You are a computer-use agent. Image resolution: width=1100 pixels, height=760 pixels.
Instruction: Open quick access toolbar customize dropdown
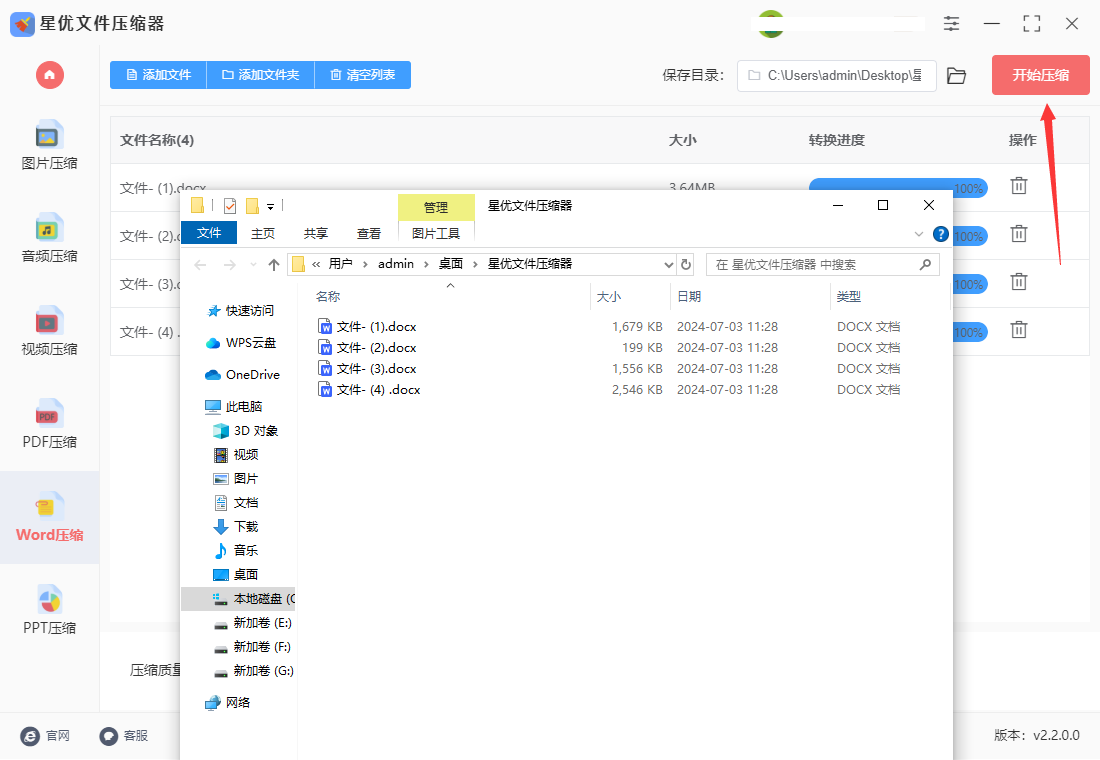click(271, 206)
